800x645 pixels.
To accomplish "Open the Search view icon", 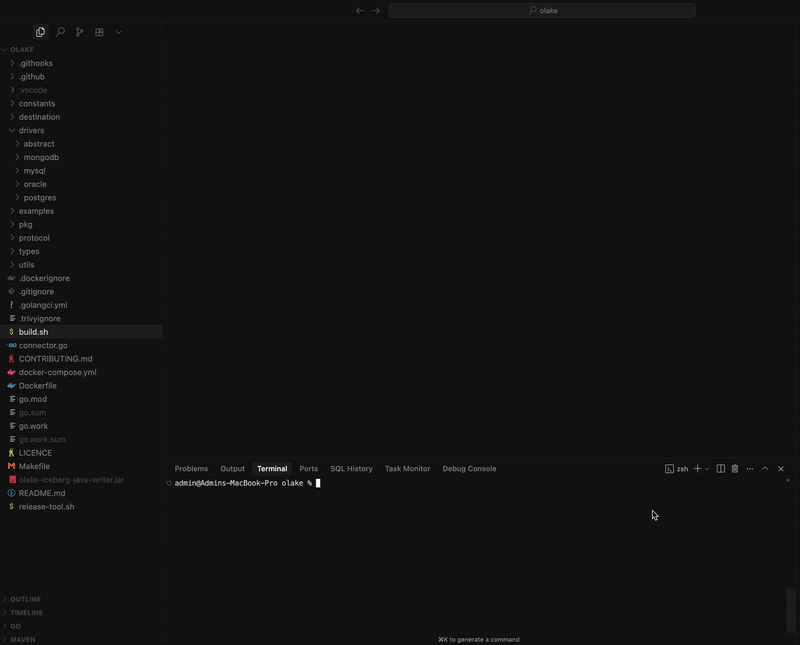I will point(60,32).
